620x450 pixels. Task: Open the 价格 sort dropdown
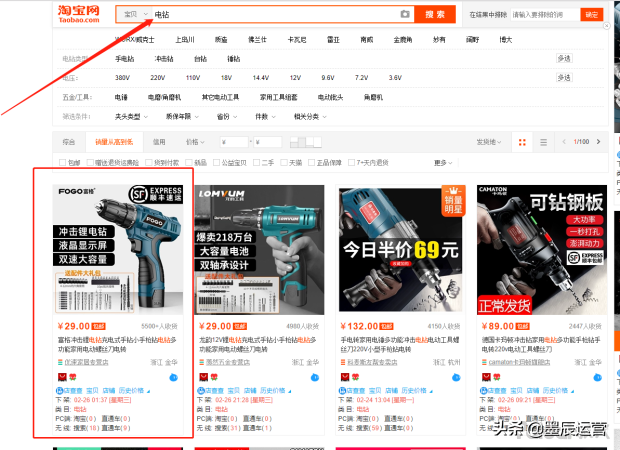click(x=195, y=142)
